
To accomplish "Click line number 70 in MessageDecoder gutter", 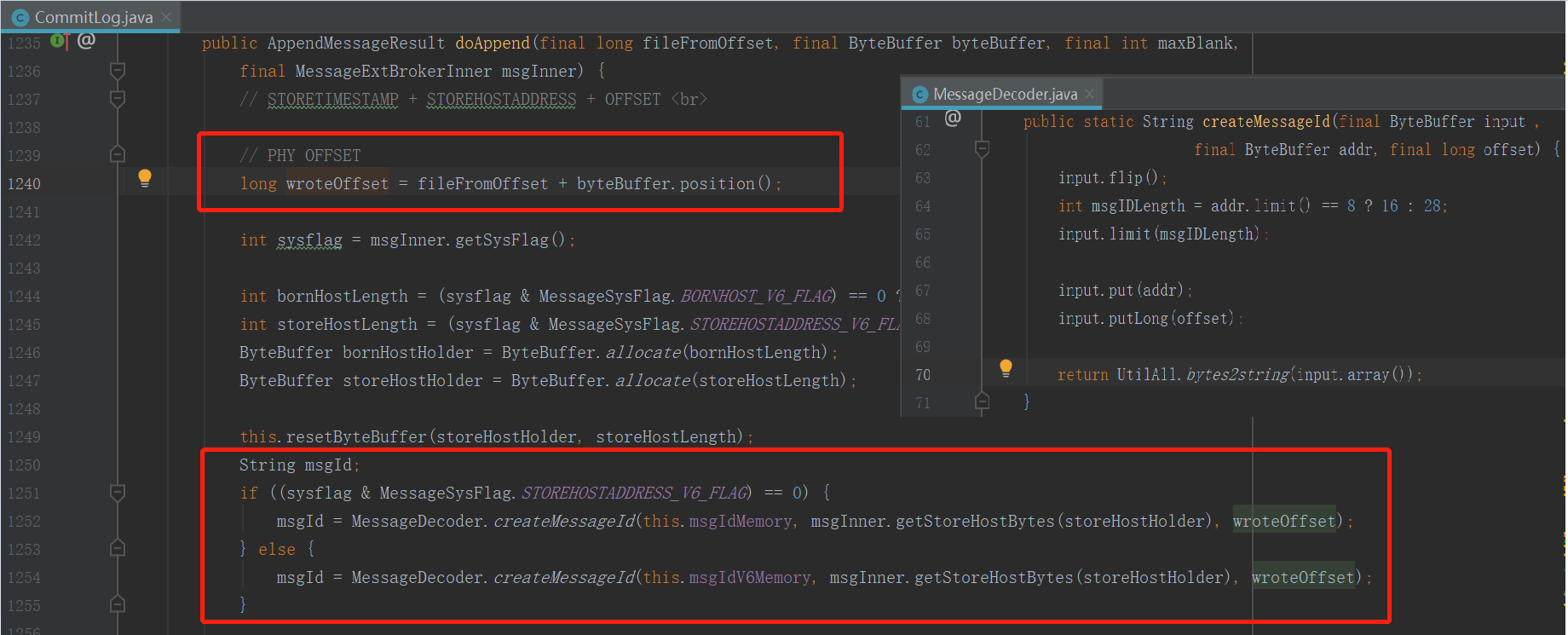I will pos(923,375).
